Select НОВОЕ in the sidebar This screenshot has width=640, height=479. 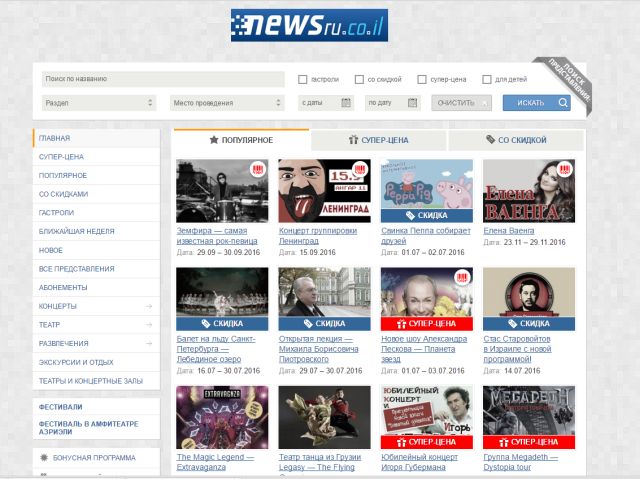[x=96, y=250]
